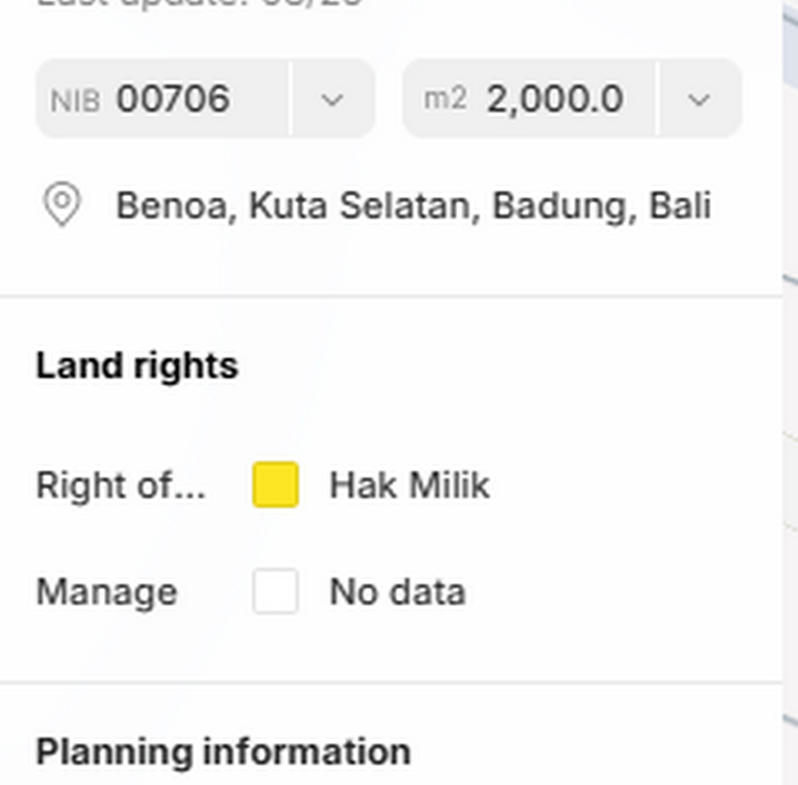Click the white No data swatch
Viewport: 798px width, 785px height.
coord(275,592)
